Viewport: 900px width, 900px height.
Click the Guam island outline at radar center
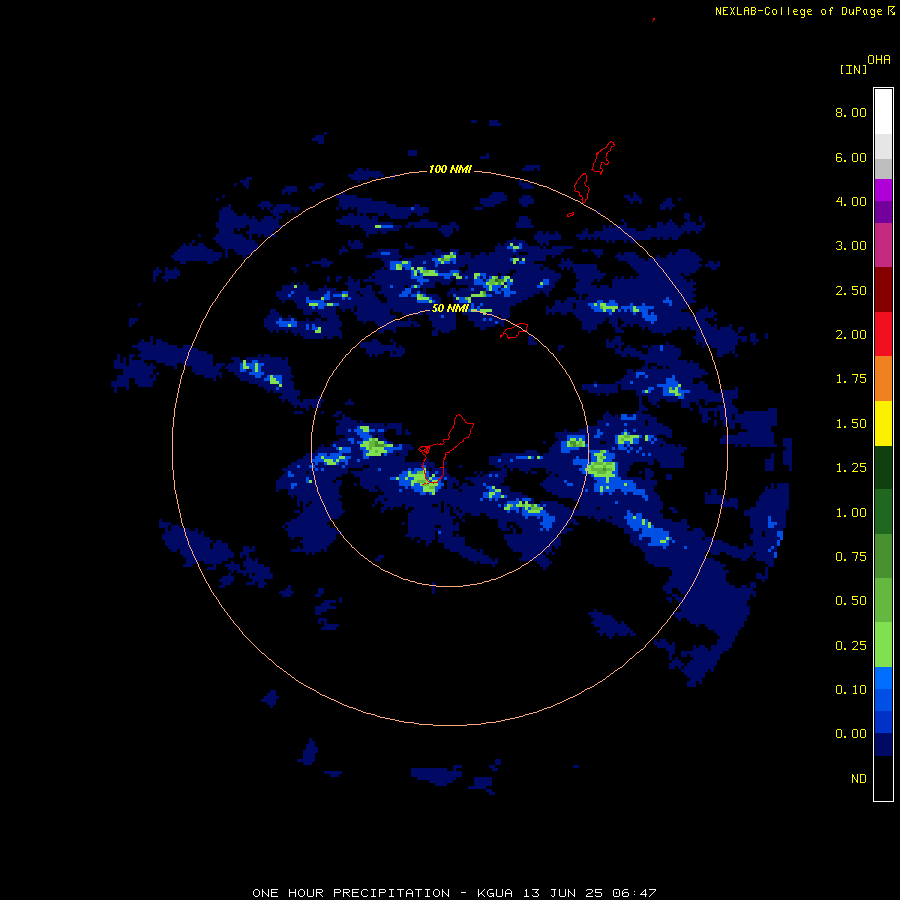(x=445, y=450)
